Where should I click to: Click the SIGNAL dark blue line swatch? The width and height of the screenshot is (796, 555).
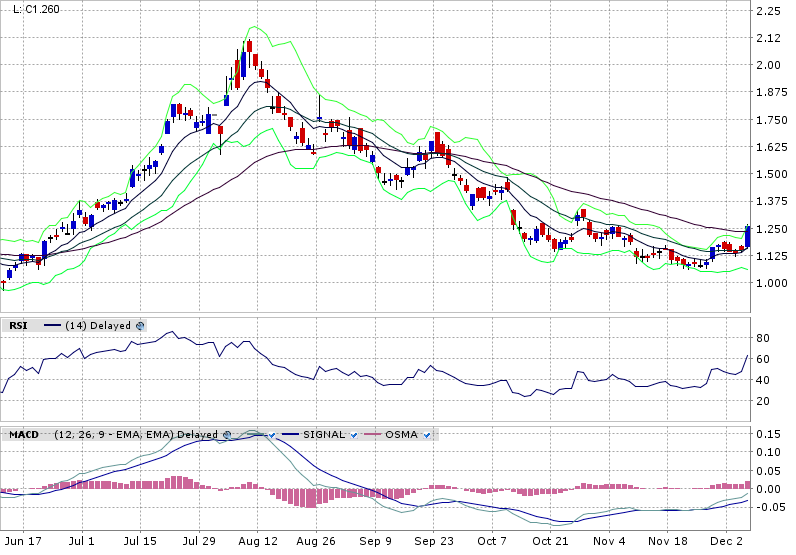[290, 435]
